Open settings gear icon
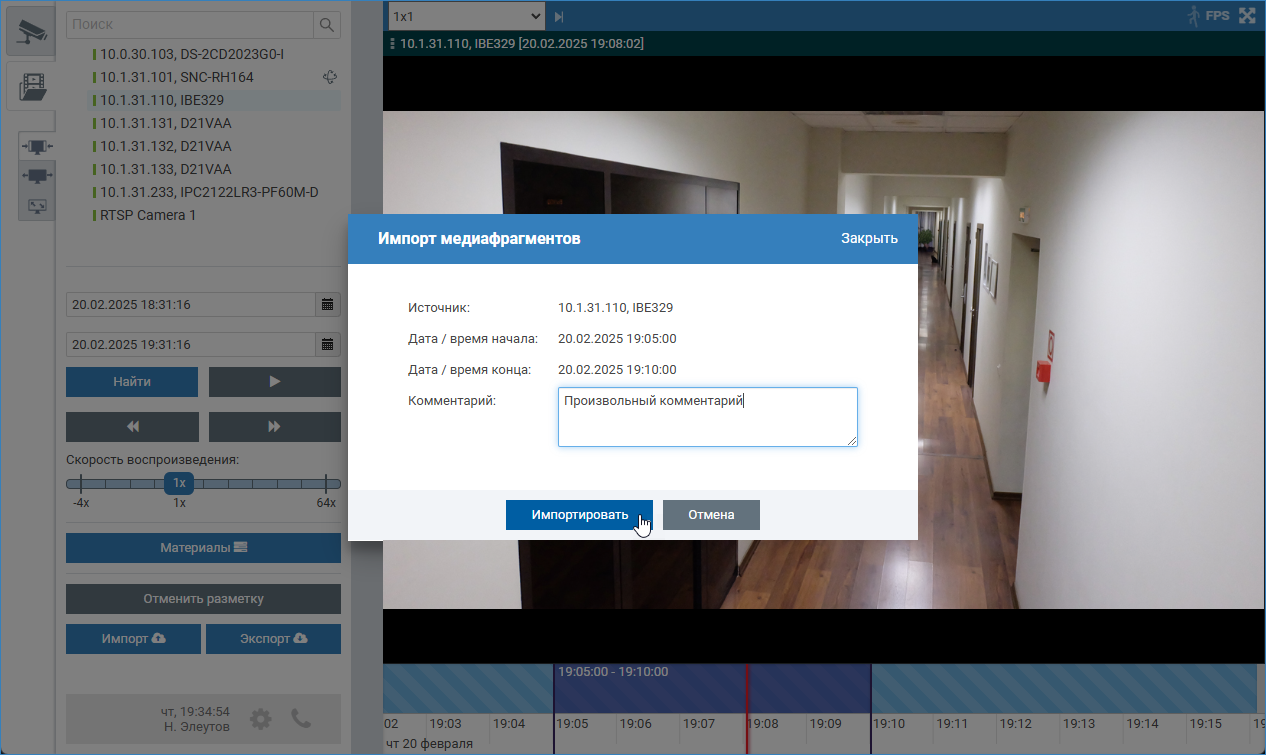 [x=261, y=718]
